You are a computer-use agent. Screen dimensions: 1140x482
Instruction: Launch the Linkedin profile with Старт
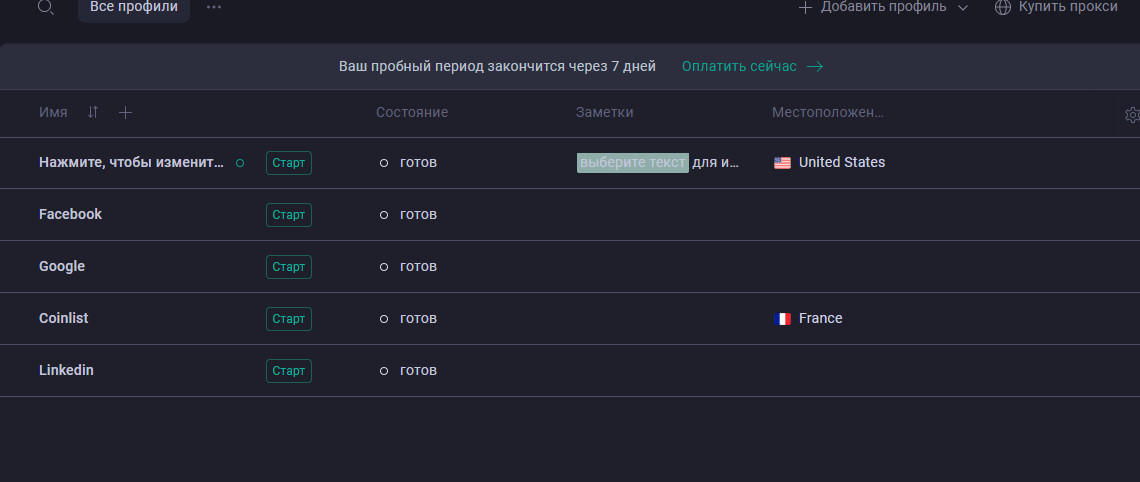(288, 371)
